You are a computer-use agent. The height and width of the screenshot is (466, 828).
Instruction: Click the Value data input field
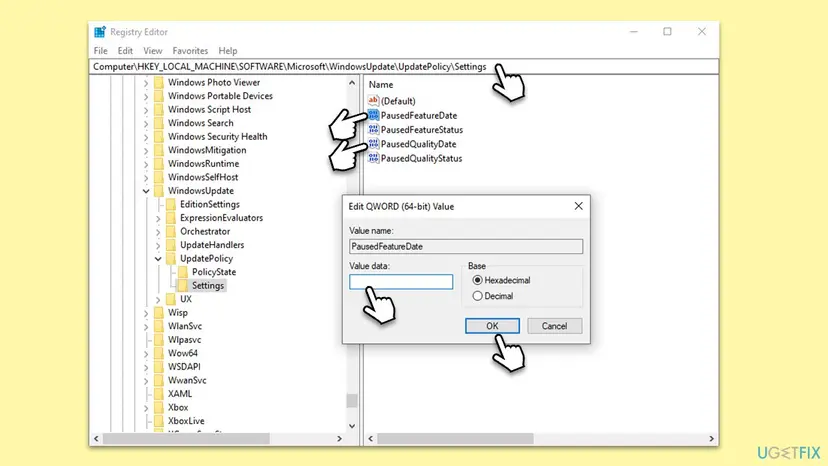click(x=401, y=282)
